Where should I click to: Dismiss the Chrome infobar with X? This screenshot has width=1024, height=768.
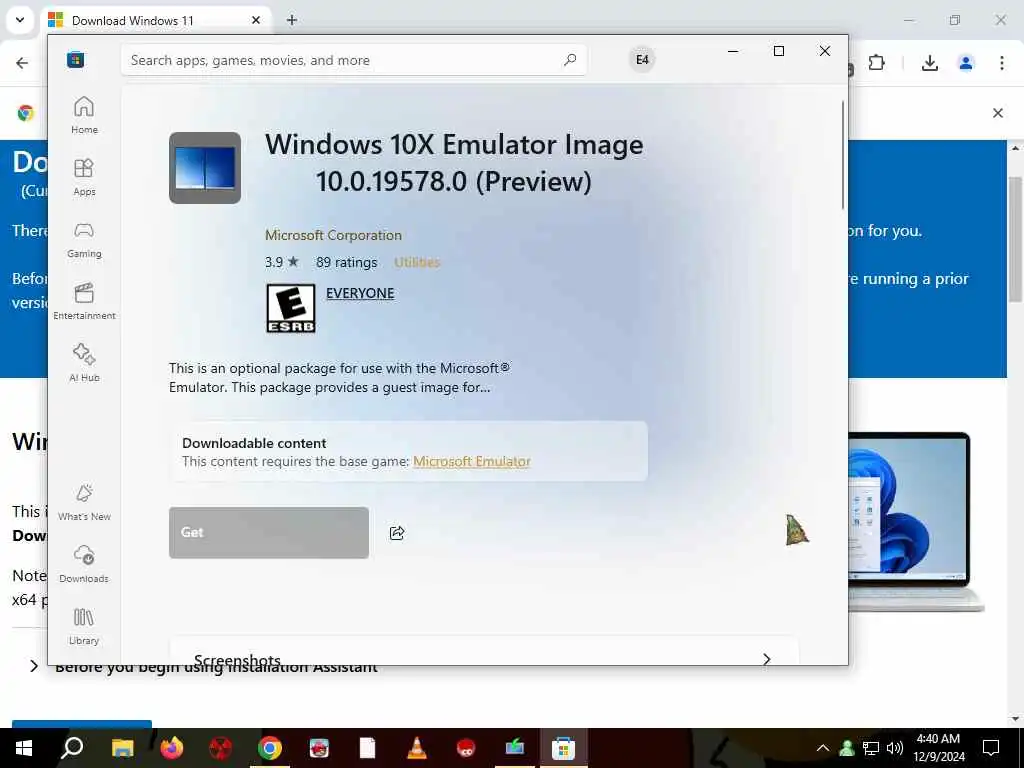pyautogui.click(x=998, y=113)
